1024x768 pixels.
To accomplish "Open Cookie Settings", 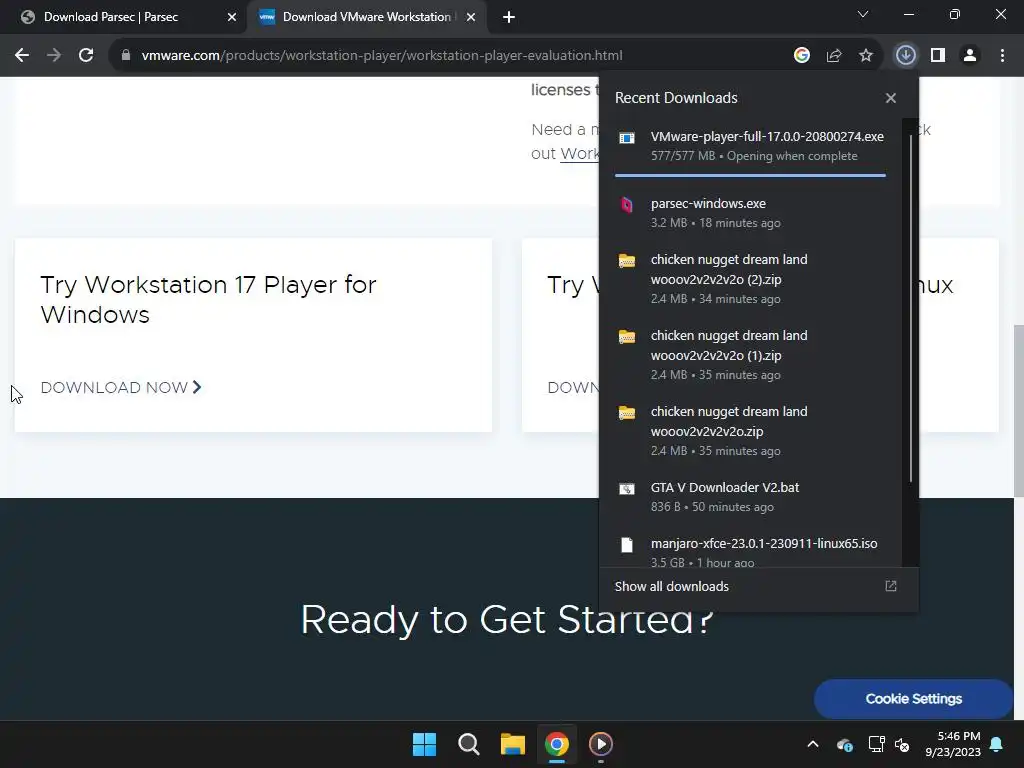I will (913, 699).
